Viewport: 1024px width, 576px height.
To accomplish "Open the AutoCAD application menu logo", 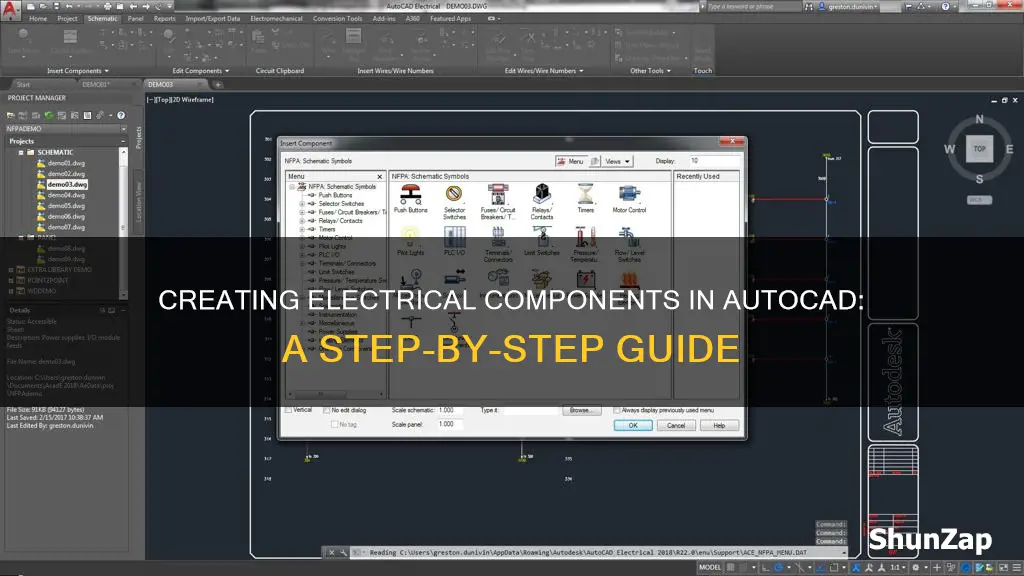I will [x=10, y=10].
